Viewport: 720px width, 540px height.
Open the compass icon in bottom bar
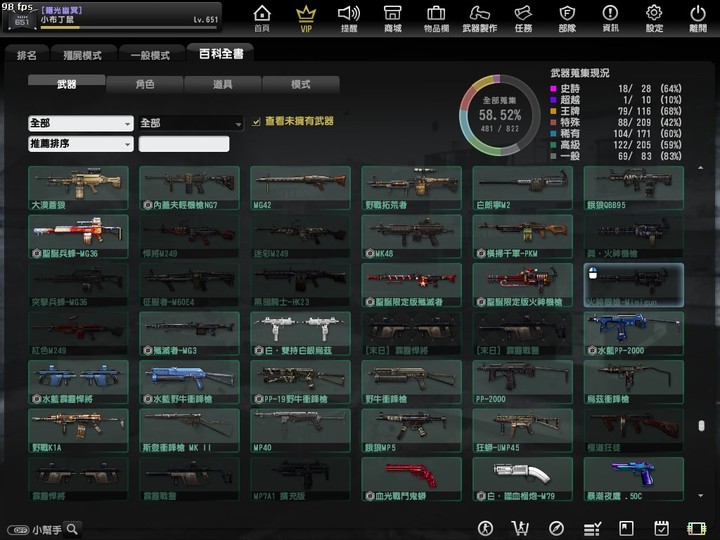click(x=556, y=529)
